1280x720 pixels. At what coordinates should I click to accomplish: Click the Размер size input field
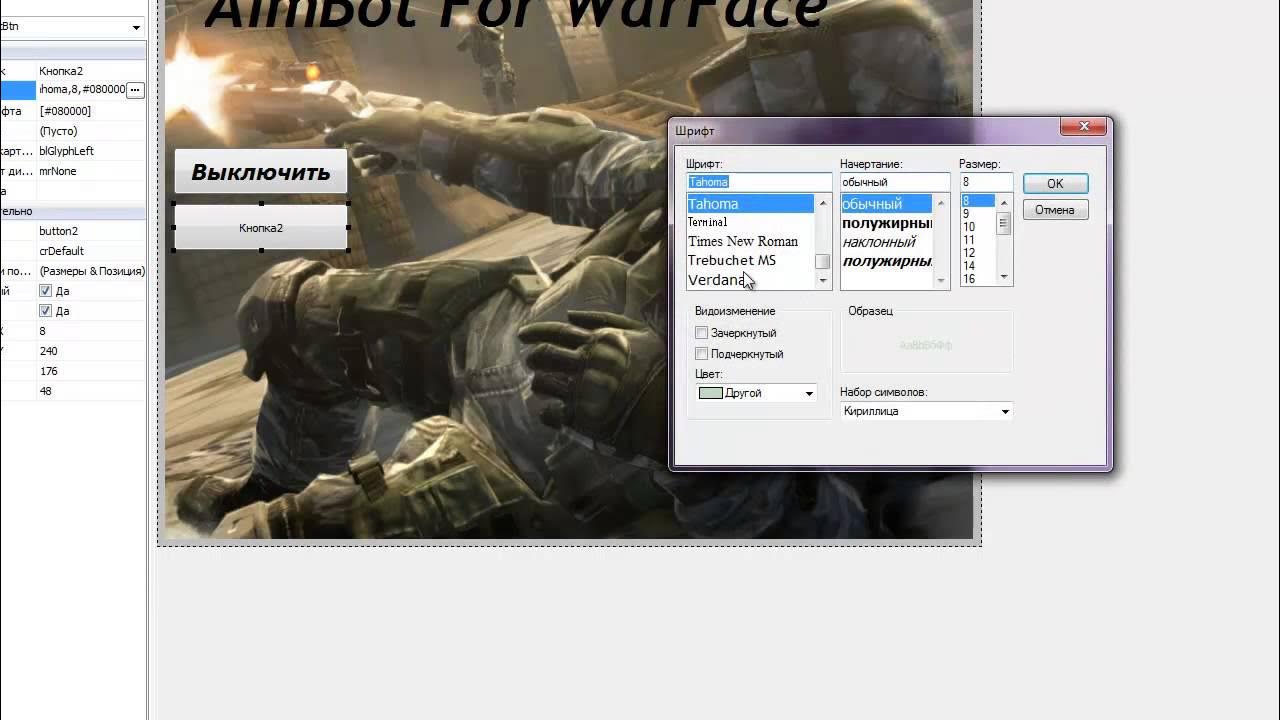[986, 182]
